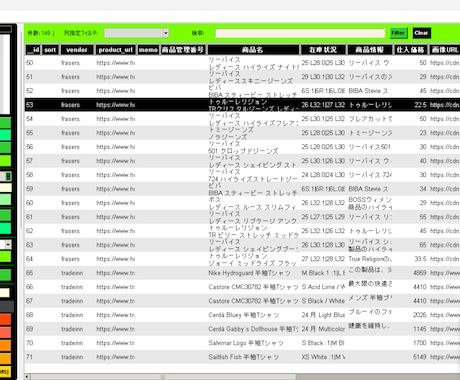Sort by the sort column header
The width and height of the screenshot is (460, 380).
click(x=50, y=50)
